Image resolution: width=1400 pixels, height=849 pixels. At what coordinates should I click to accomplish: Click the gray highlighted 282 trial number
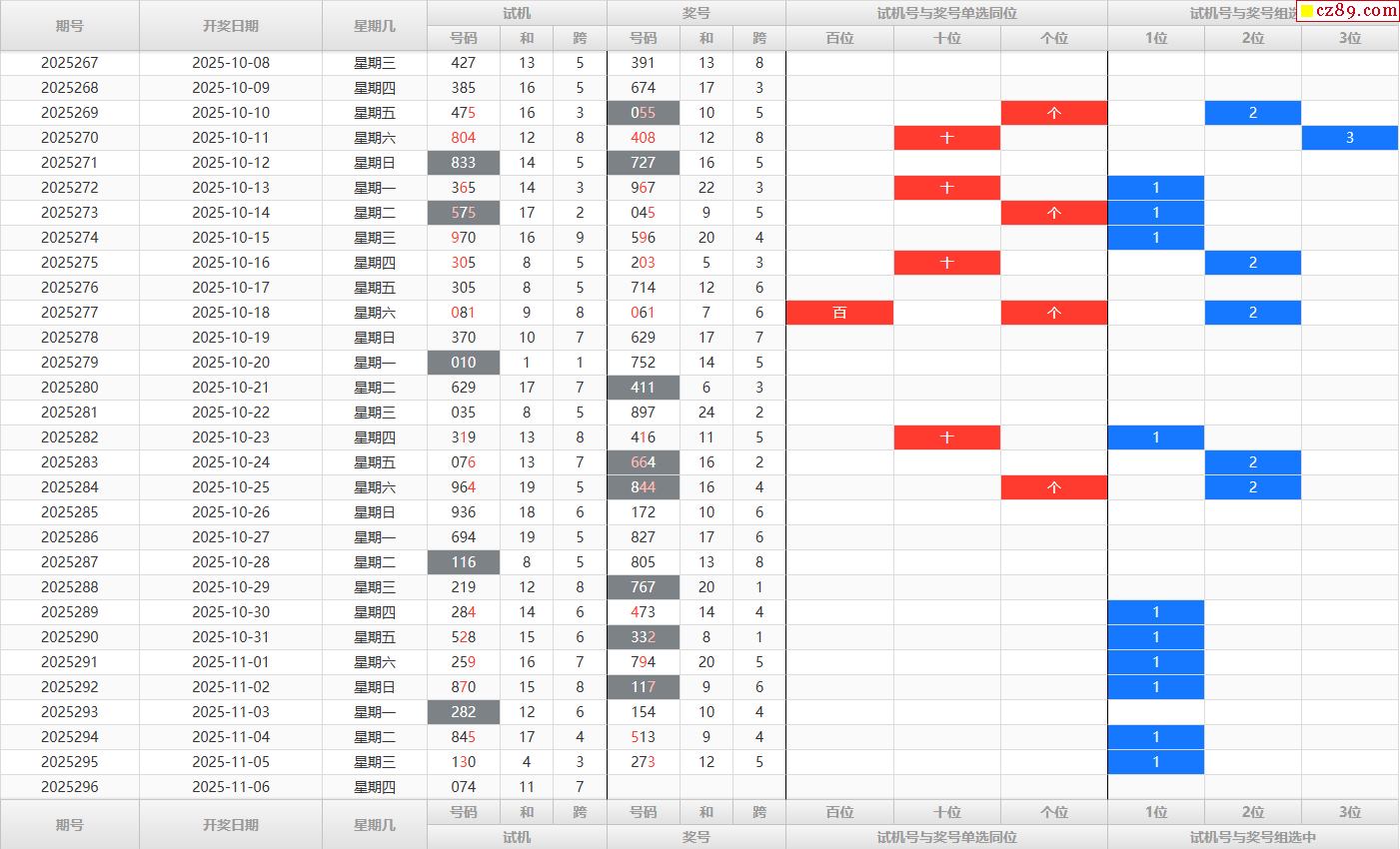pyautogui.click(x=464, y=712)
